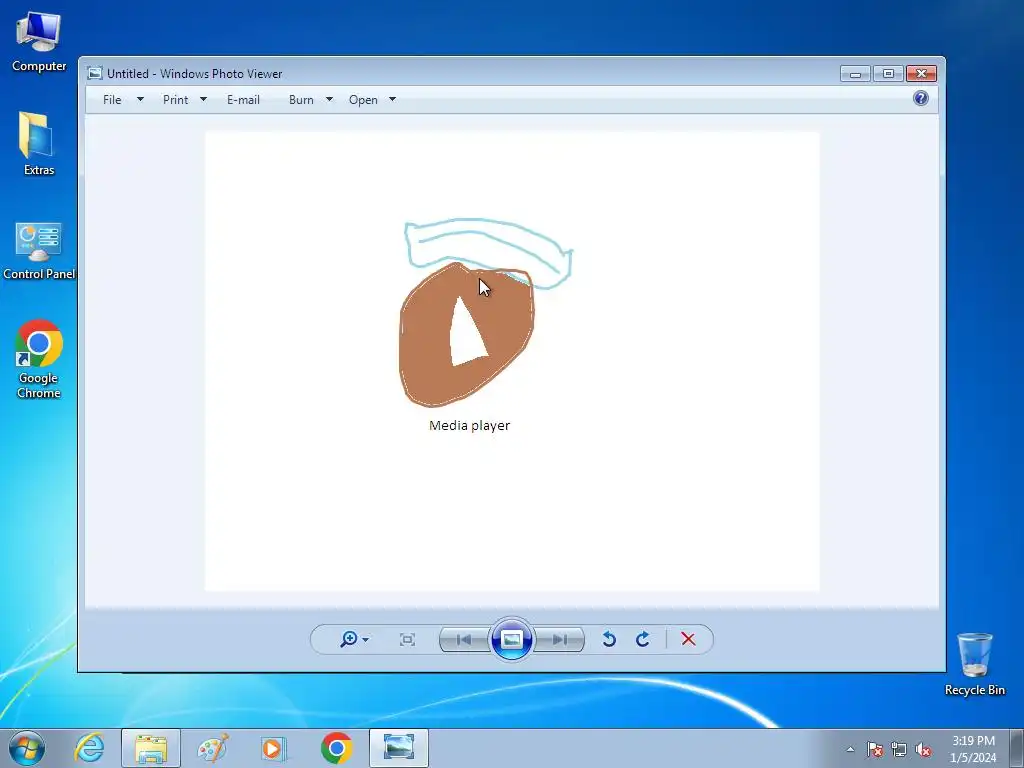Launch Internet Explorer from taskbar
The width and height of the screenshot is (1024, 768).
pyautogui.click(x=89, y=748)
